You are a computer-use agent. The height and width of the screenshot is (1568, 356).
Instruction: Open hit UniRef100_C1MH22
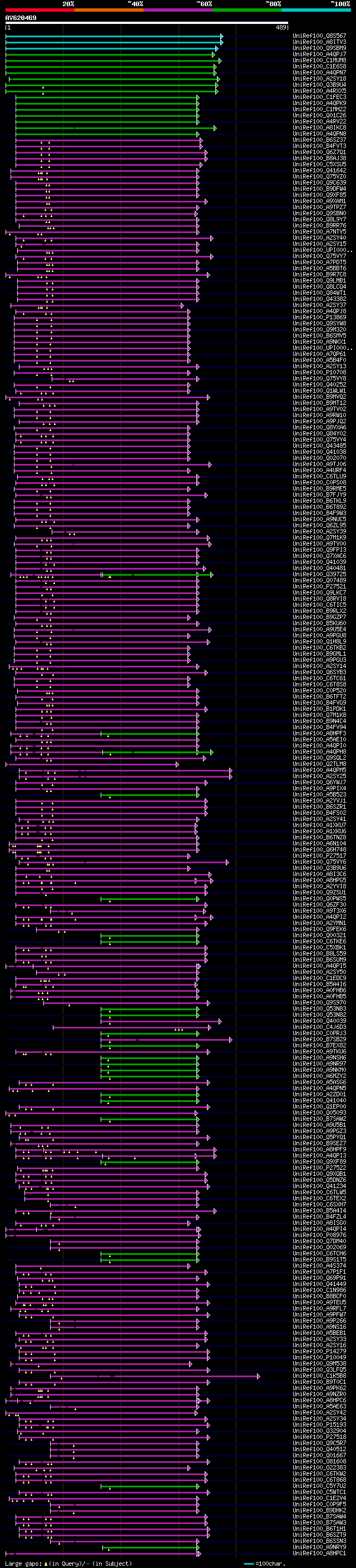pyautogui.click(x=319, y=109)
